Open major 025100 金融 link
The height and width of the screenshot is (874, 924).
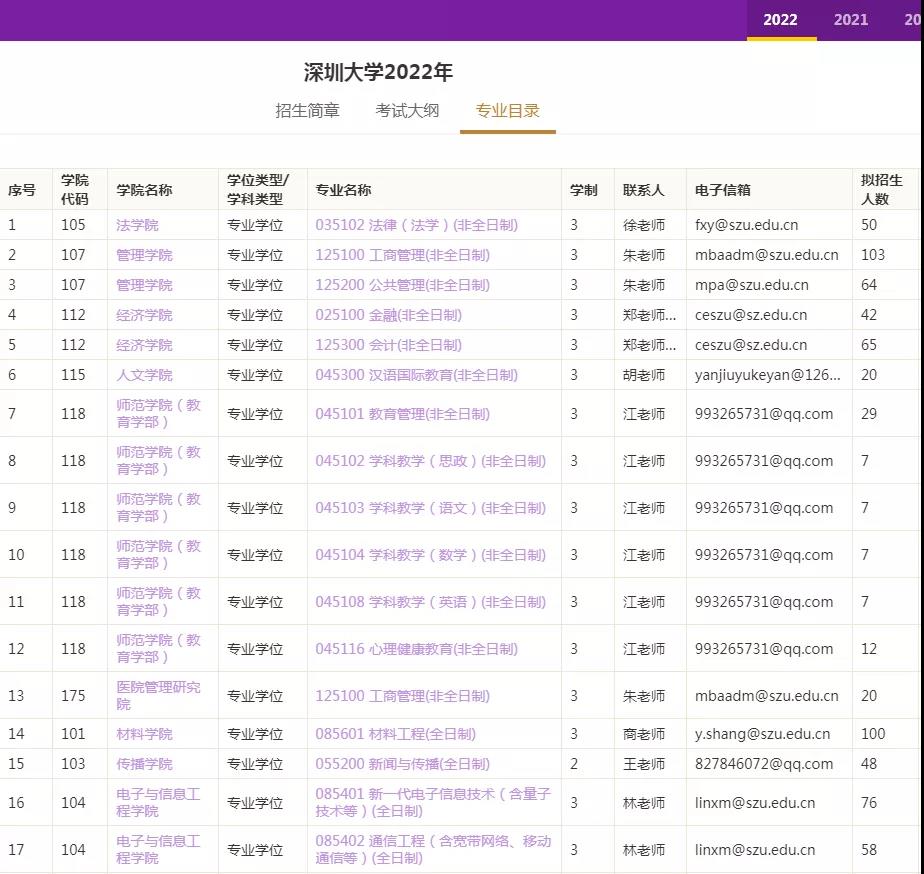pos(388,315)
